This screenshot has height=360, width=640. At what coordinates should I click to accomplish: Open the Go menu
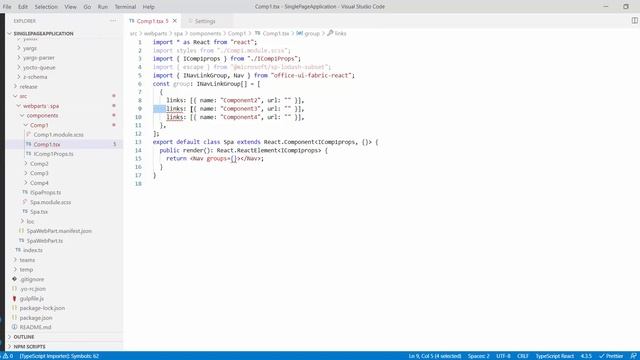click(87, 7)
